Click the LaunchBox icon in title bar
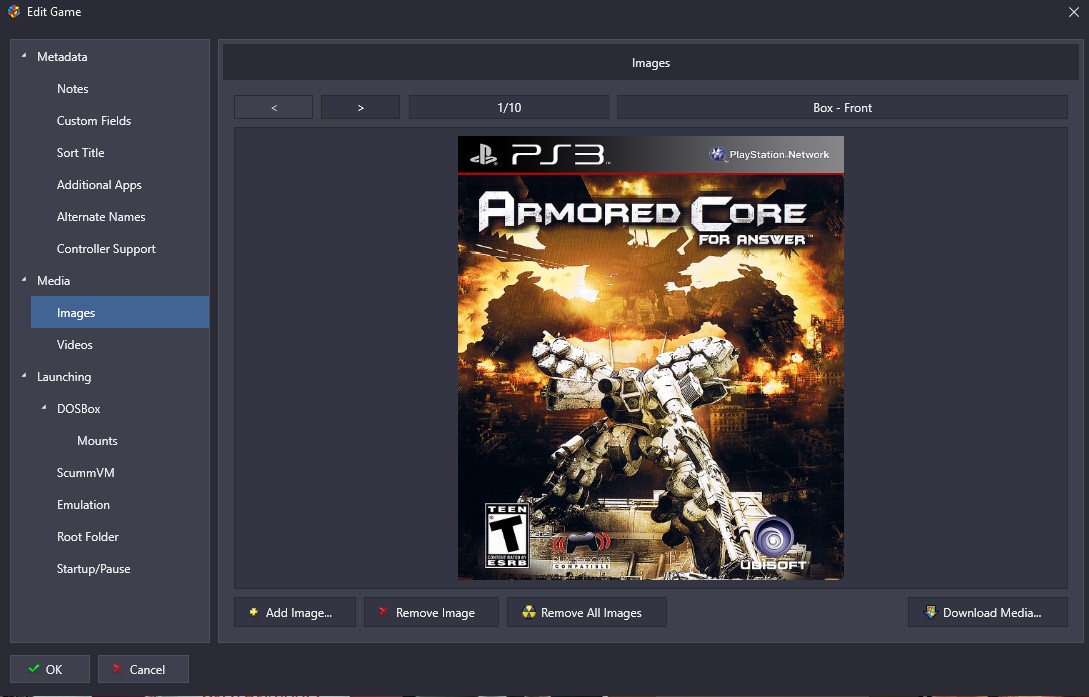Image resolution: width=1089 pixels, height=697 pixels. pyautogui.click(x=13, y=11)
